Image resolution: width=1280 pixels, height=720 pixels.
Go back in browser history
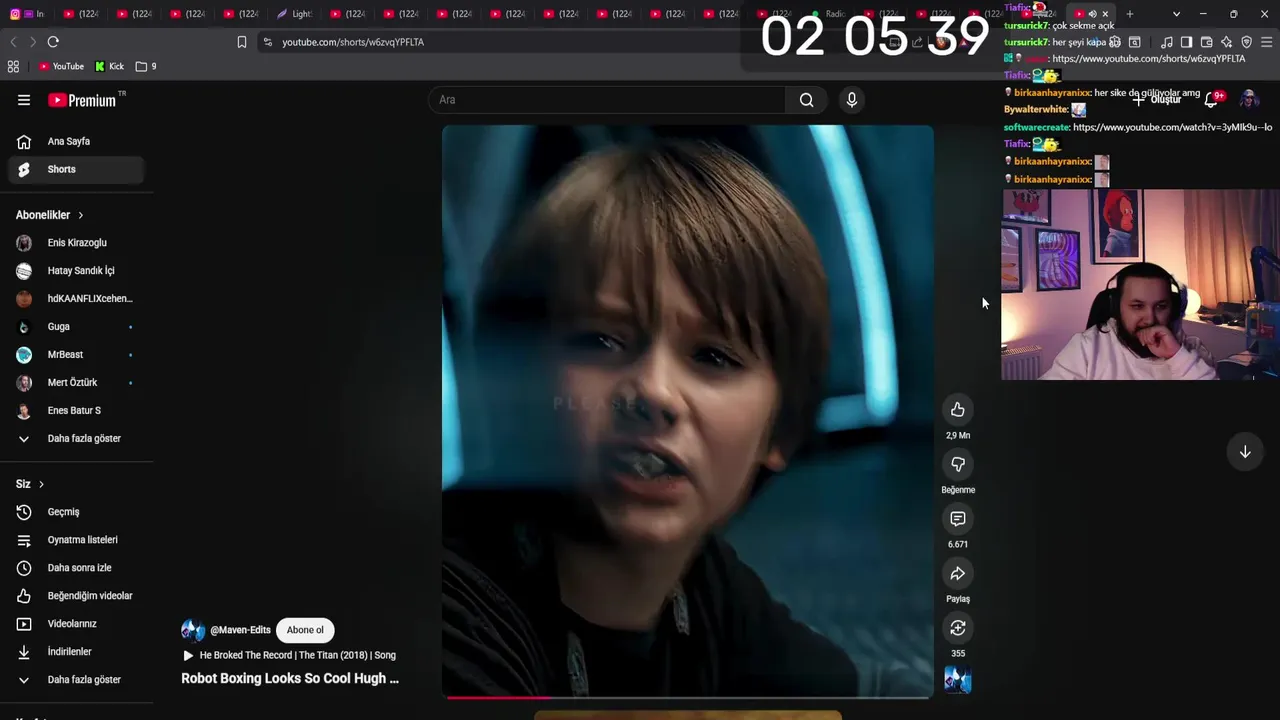click(x=13, y=42)
